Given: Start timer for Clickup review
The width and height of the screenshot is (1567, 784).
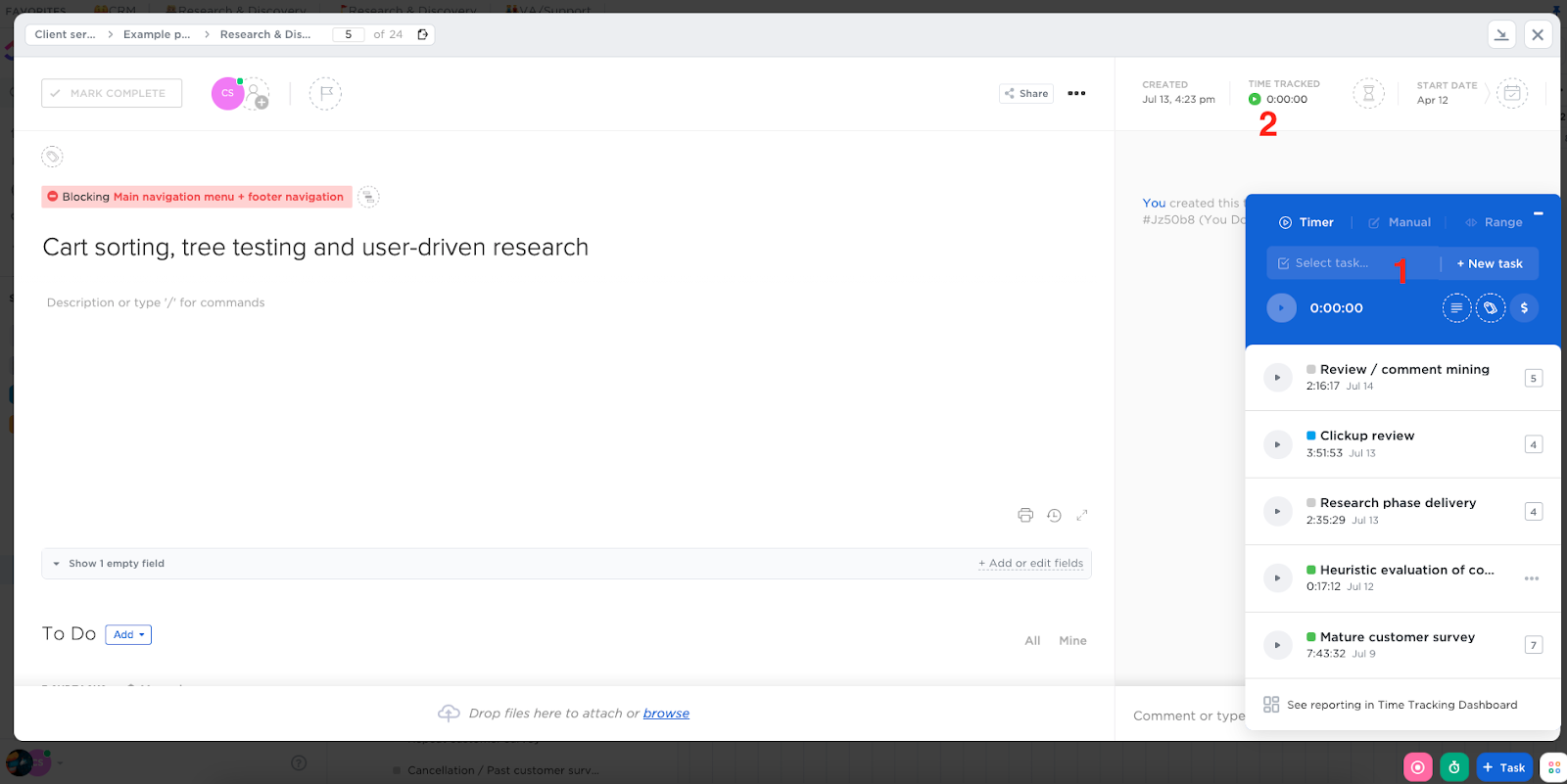Looking at the screenshot, I should 1277,444.
